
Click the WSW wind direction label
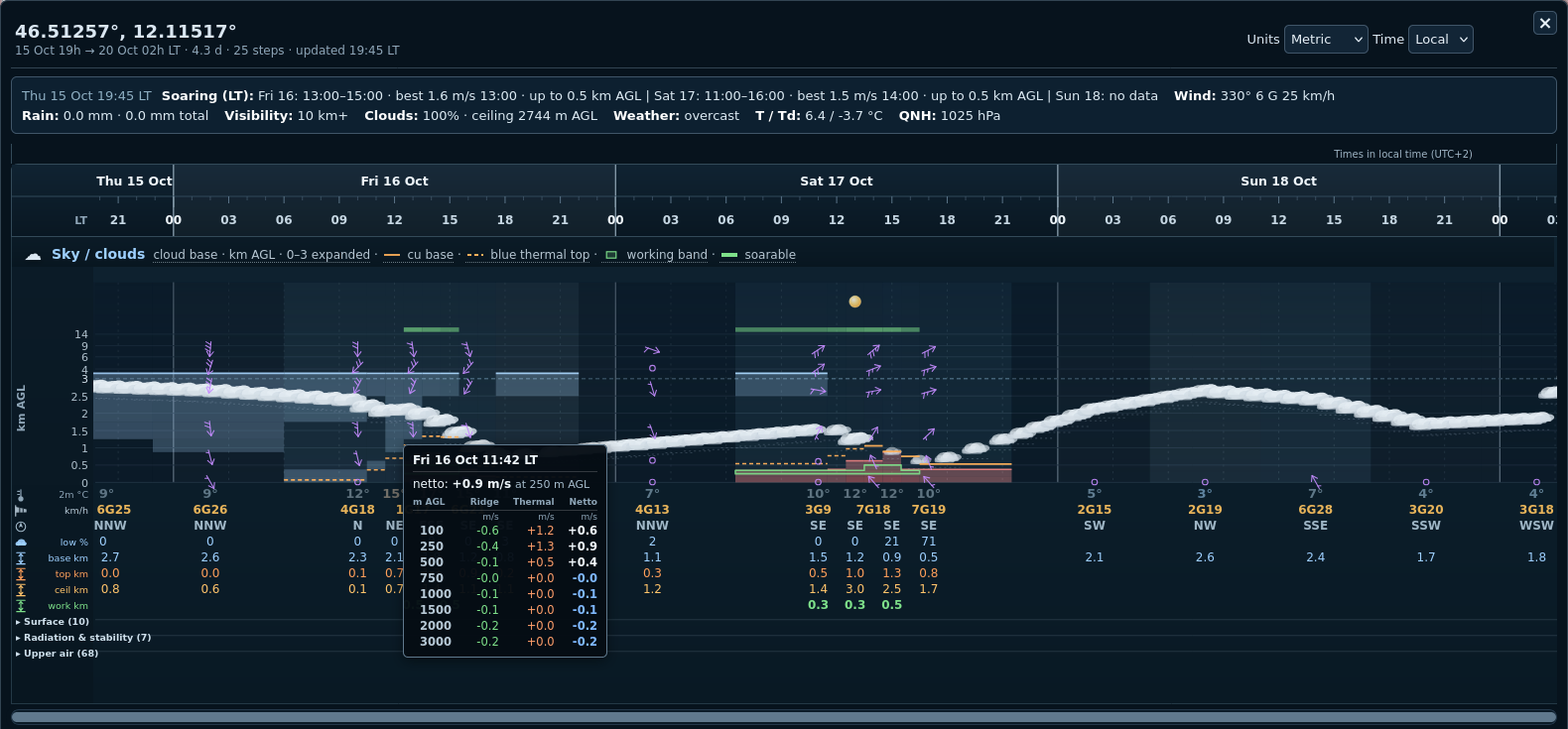tap(1536, 526)
